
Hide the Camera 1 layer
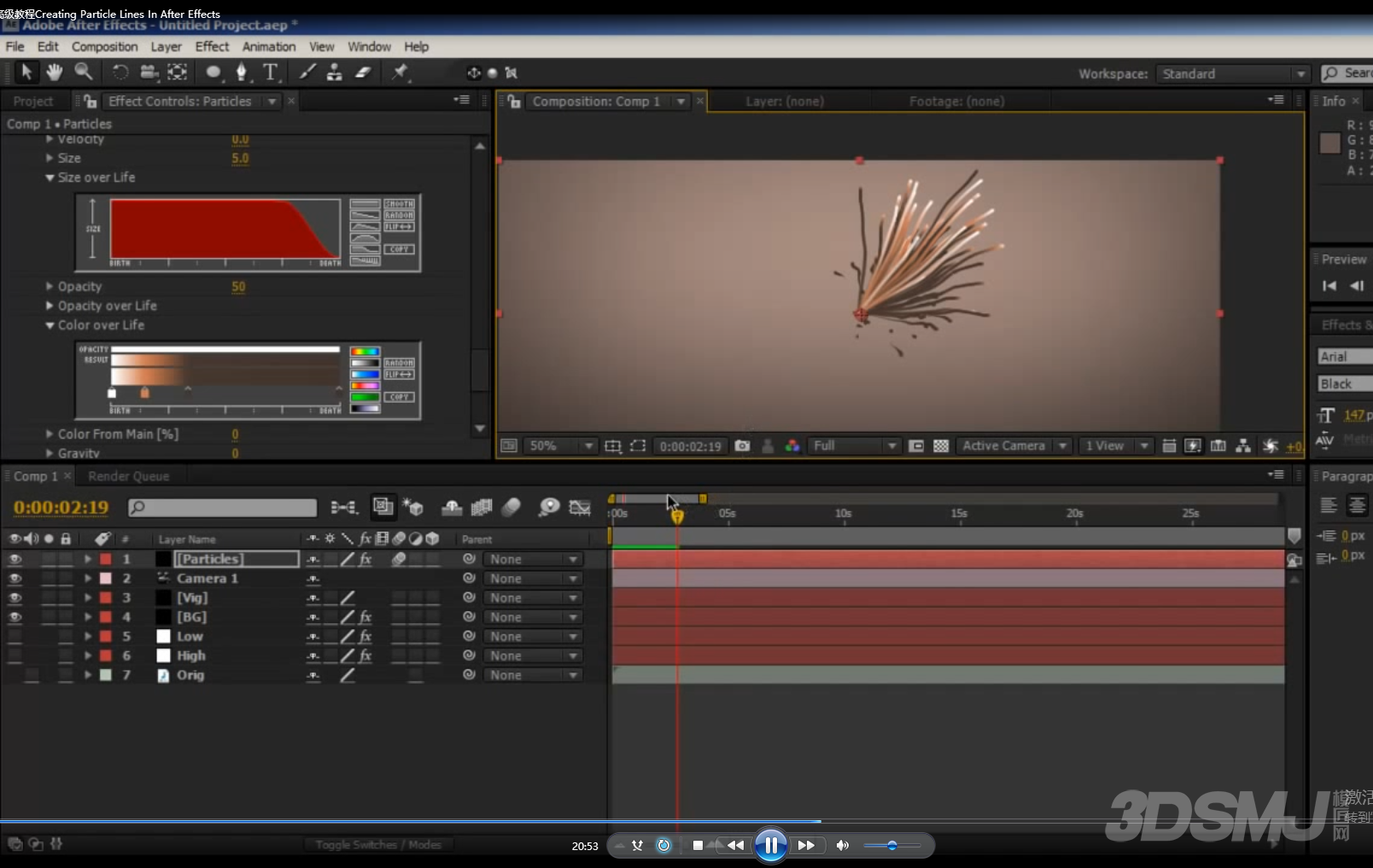click(x=15, y=579)
